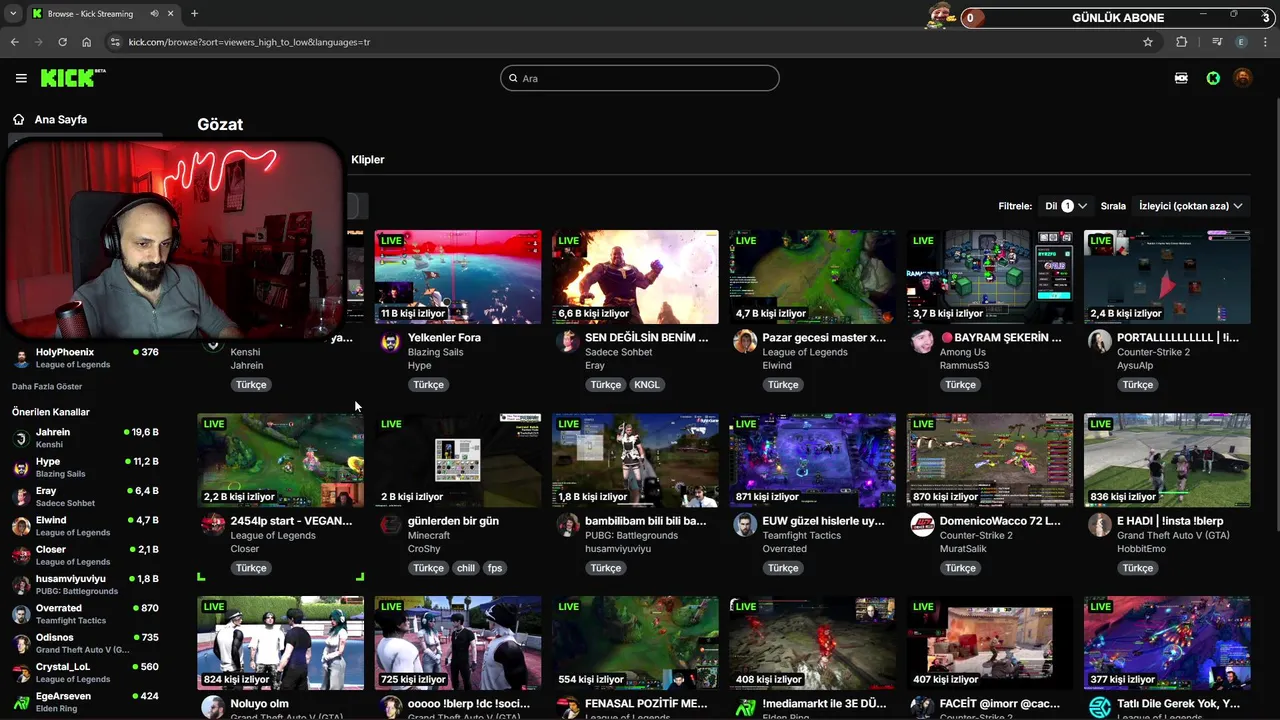Click the Chrome profile avatar
Viewport: 1280px width, 720px height.
(1241, 42)
